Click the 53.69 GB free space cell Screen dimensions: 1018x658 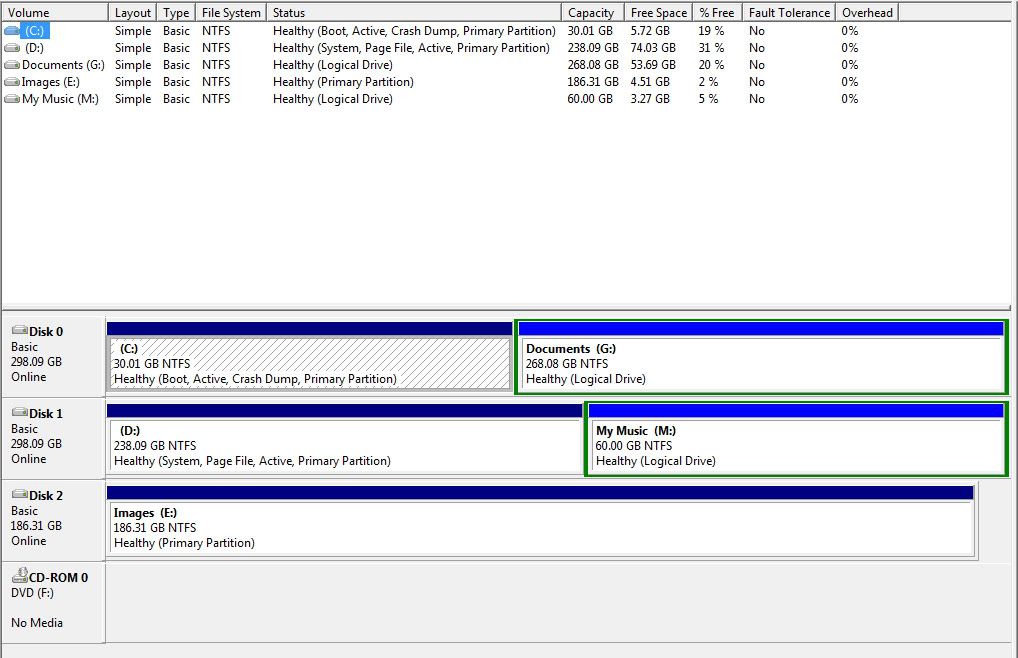(653, 65)
